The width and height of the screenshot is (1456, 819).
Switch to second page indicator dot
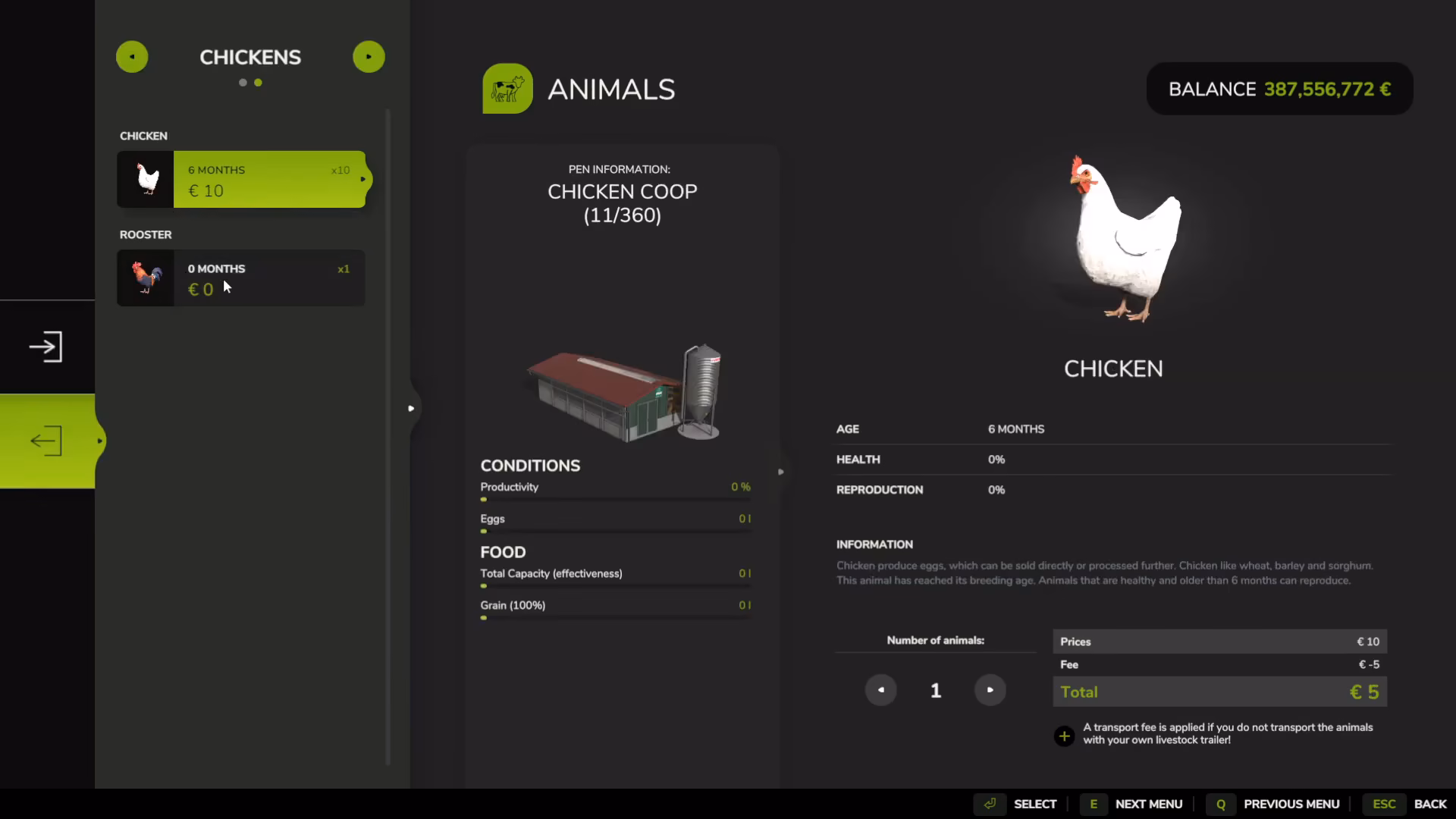pos(258,83)
